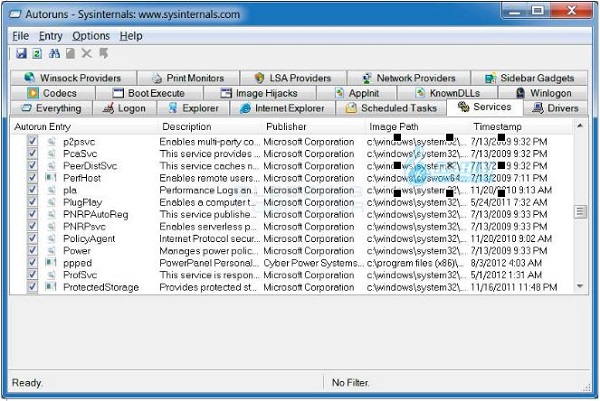Select the ProfSvc entry name
600x401 pixels.
pyautogui.click(x=80, y=275)
